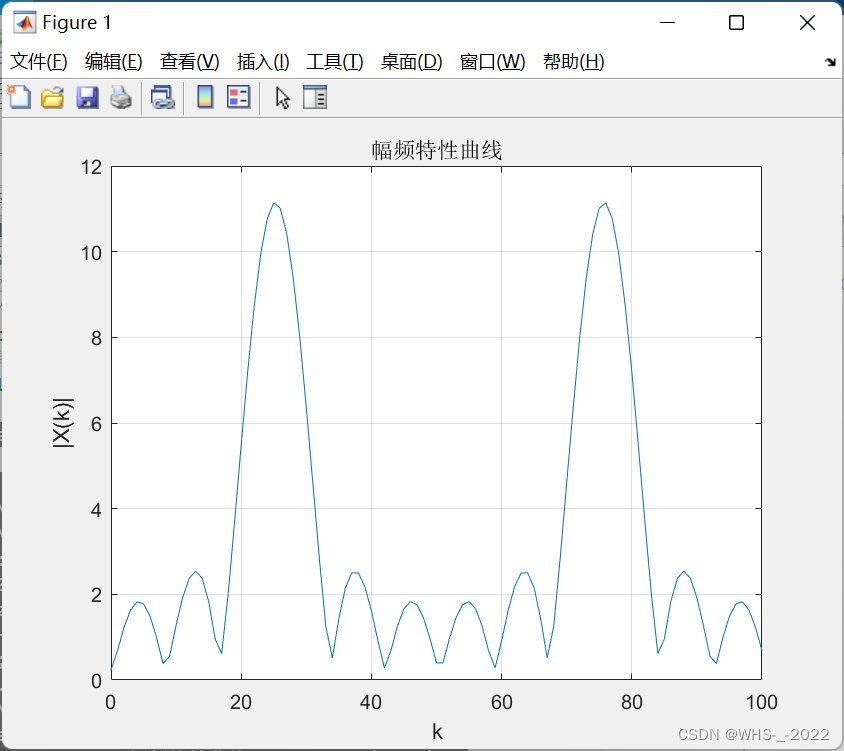Open the Property Inspector icon
Screen dimensions: 844x751
[x=315, y=97]
